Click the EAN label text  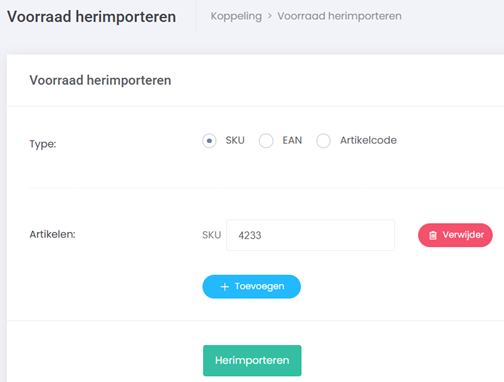point(292,140)
